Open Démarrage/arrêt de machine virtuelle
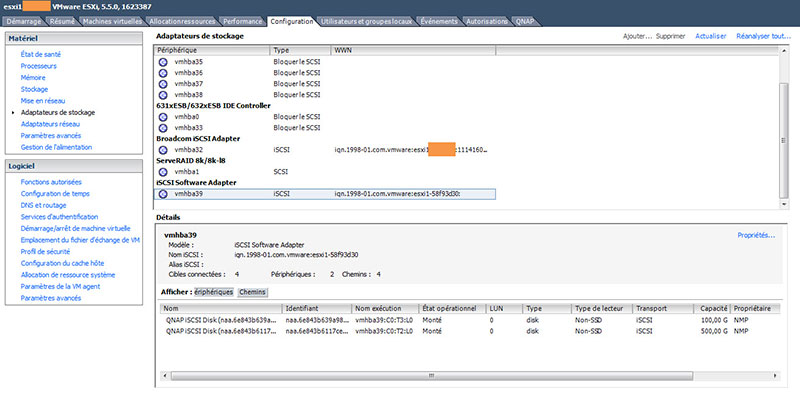Viewport: 800px width, 400px height. (x=76, y=229)
